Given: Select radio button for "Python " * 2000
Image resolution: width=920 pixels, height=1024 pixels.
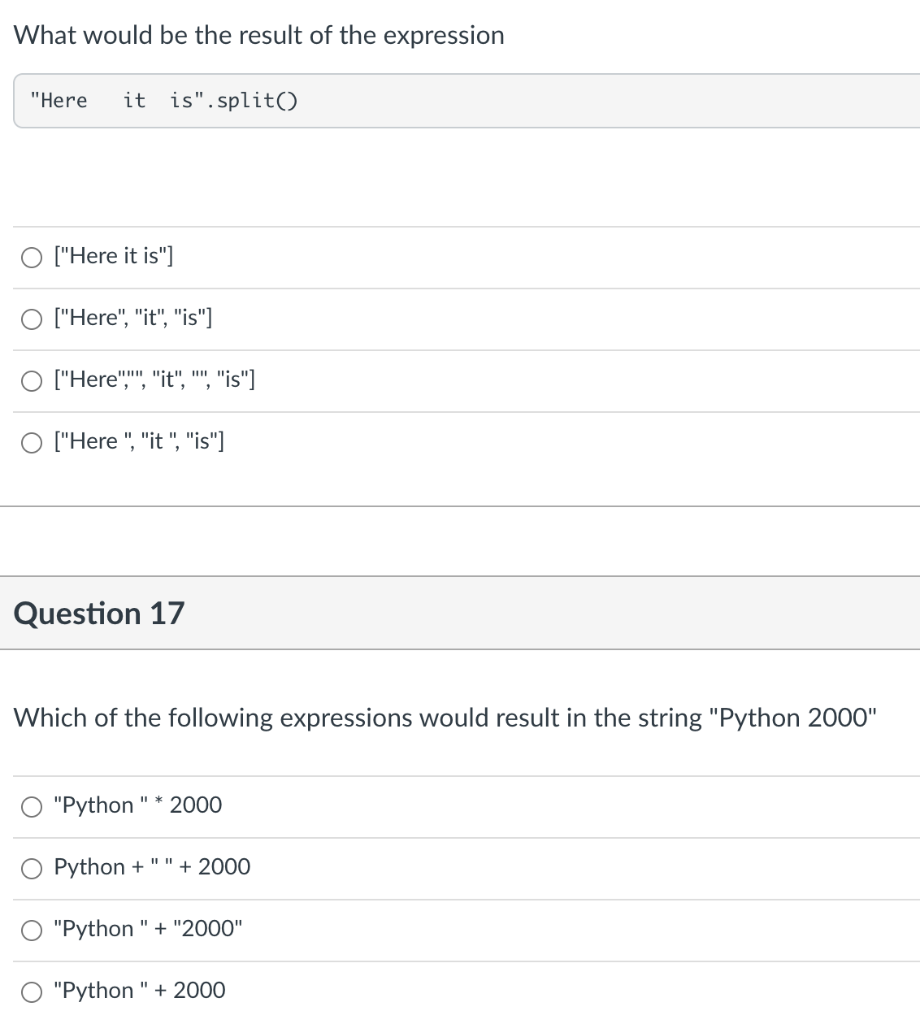Looking at the screenshot, I should pos(33,806).
